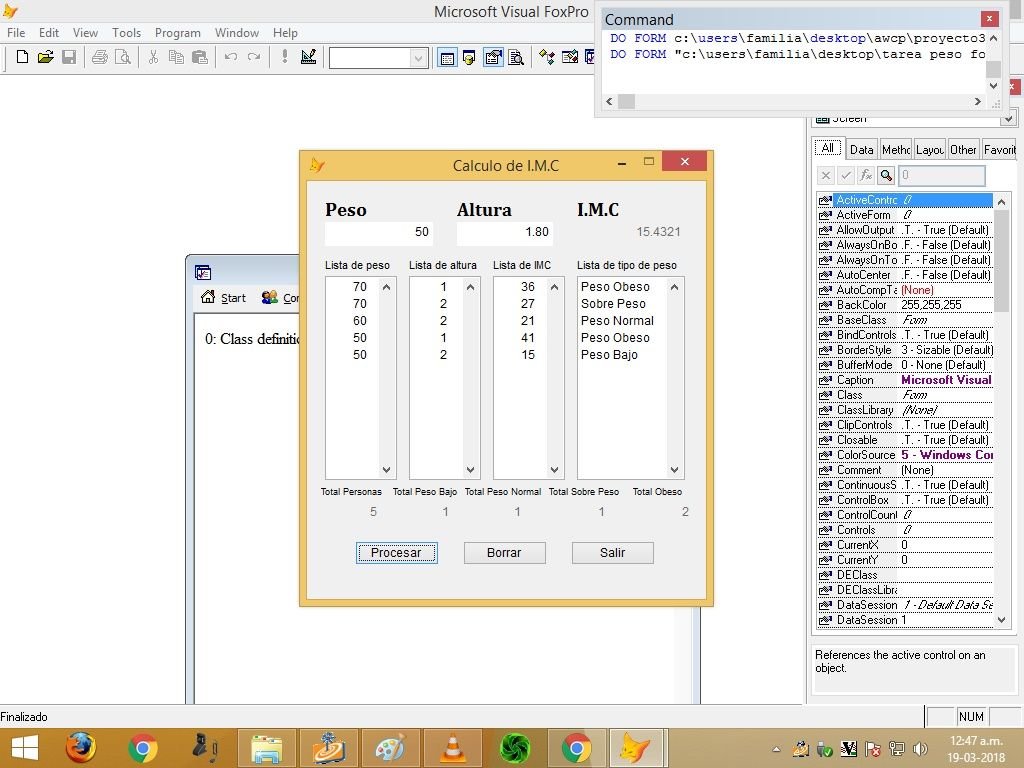Open the Tools menu
The width and height of the screenshot is (1024, 768).
[126, 33]
